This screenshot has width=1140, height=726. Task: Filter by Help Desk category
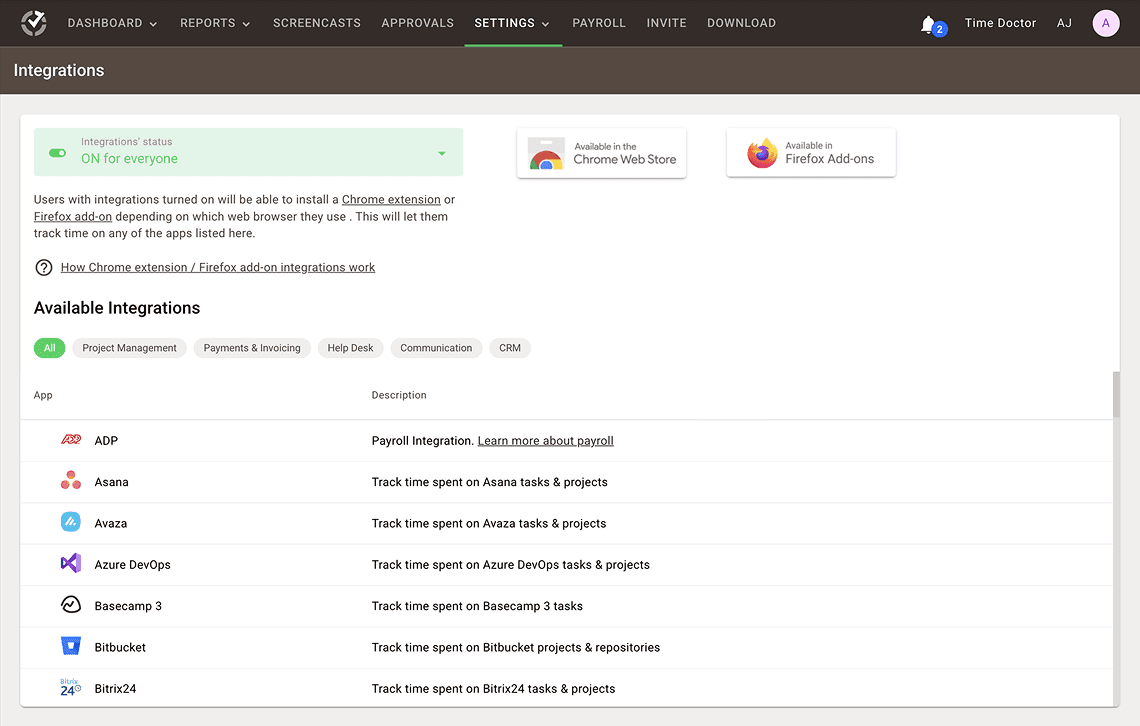pos(350,348)
